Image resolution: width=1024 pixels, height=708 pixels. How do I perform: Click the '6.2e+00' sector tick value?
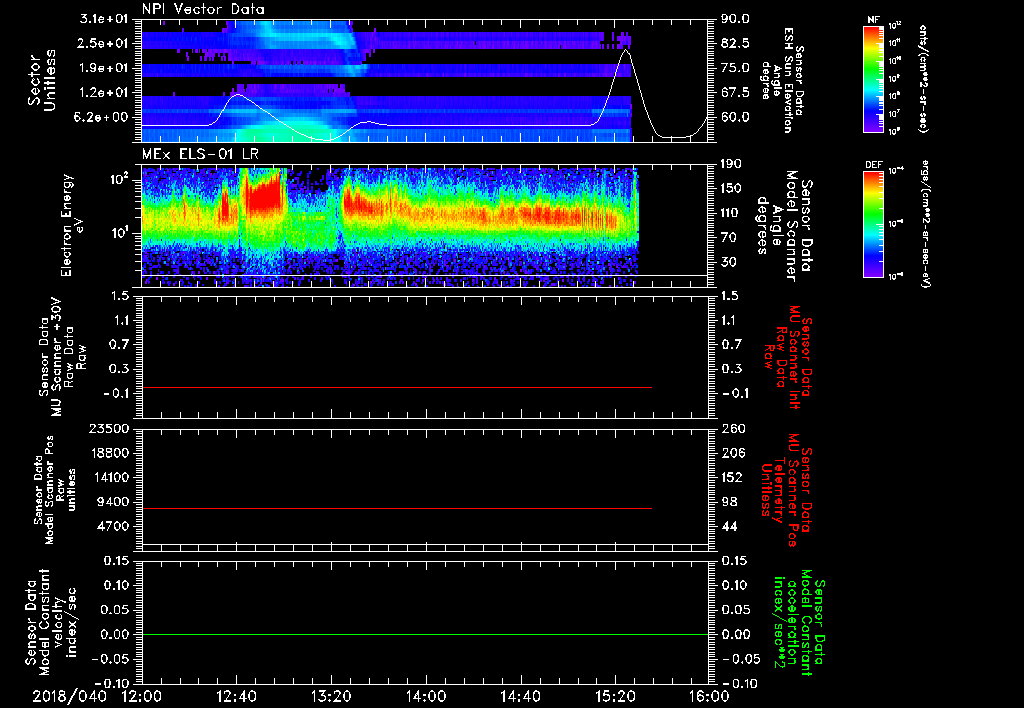tap(102, 118)
